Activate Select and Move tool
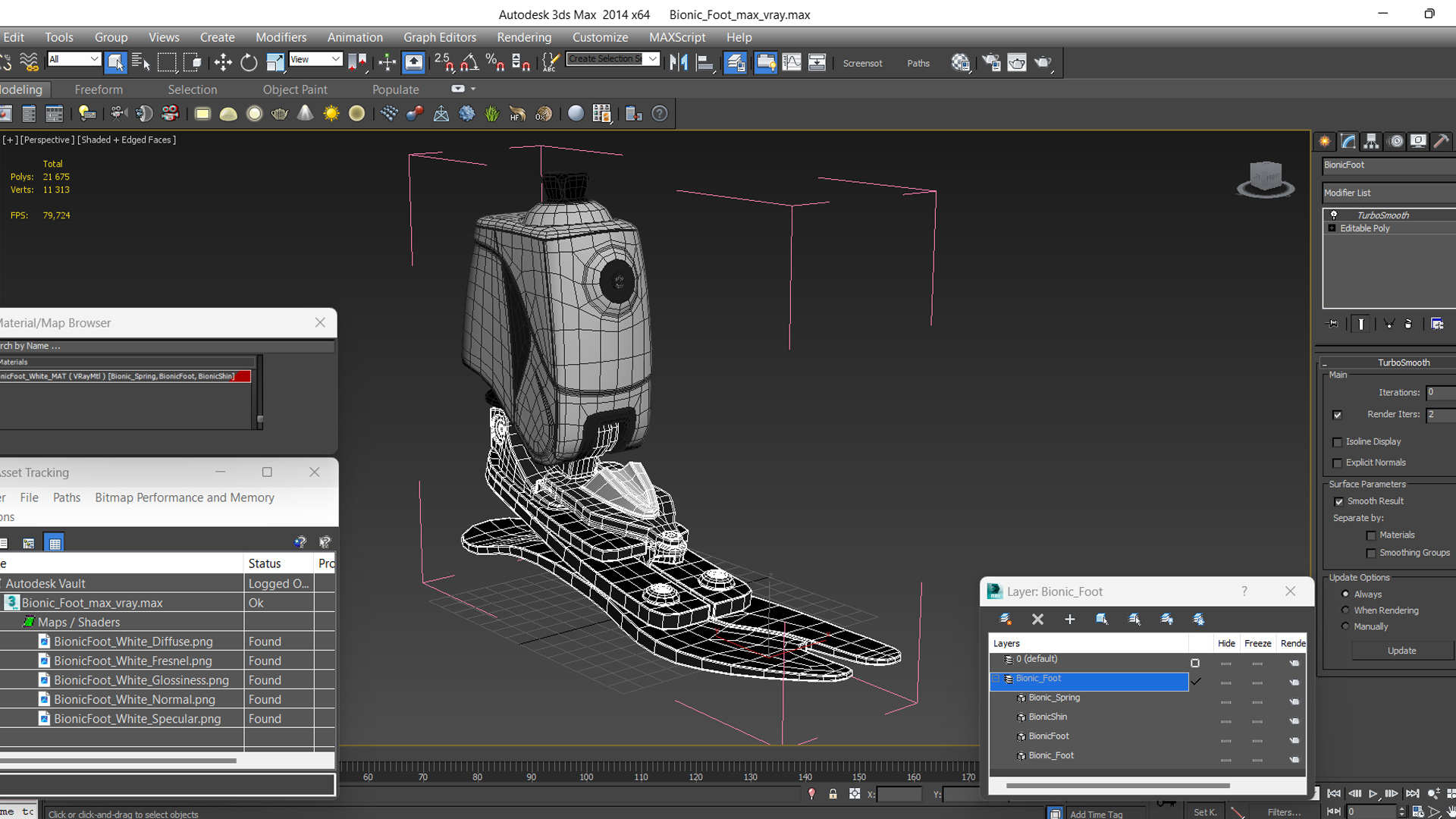1456x819 pixels. click(223, 62)
